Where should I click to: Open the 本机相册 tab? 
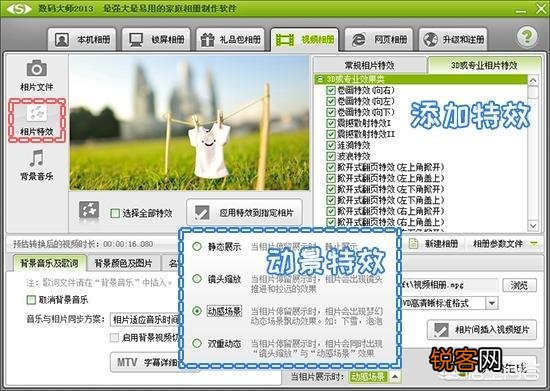82,40
